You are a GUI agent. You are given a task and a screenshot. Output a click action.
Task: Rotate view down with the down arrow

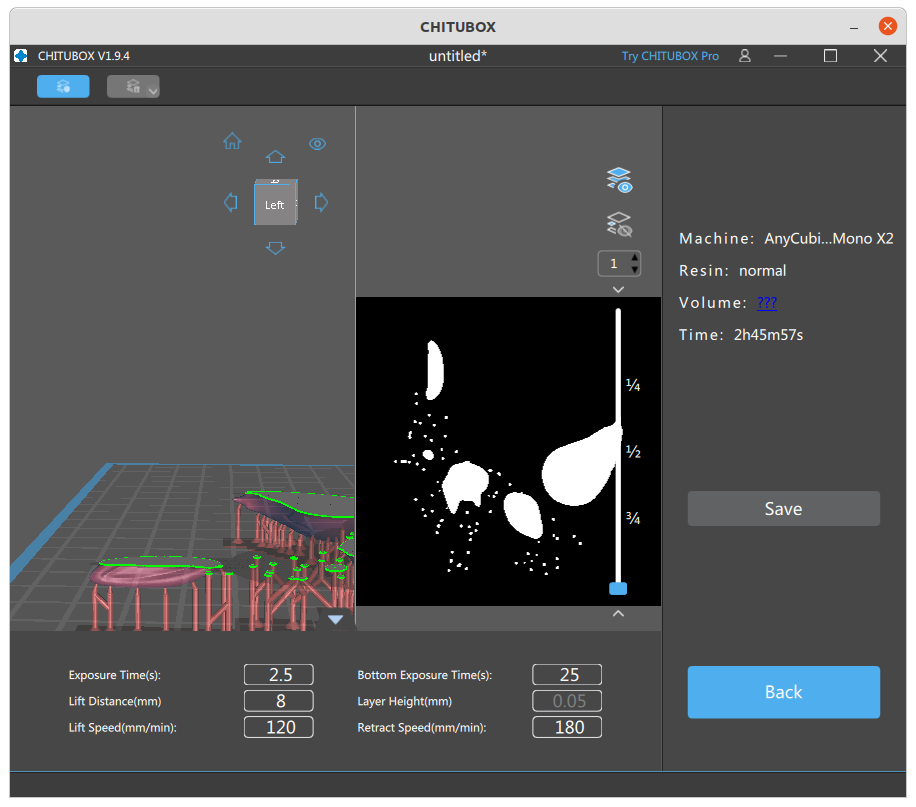(275, 248)
